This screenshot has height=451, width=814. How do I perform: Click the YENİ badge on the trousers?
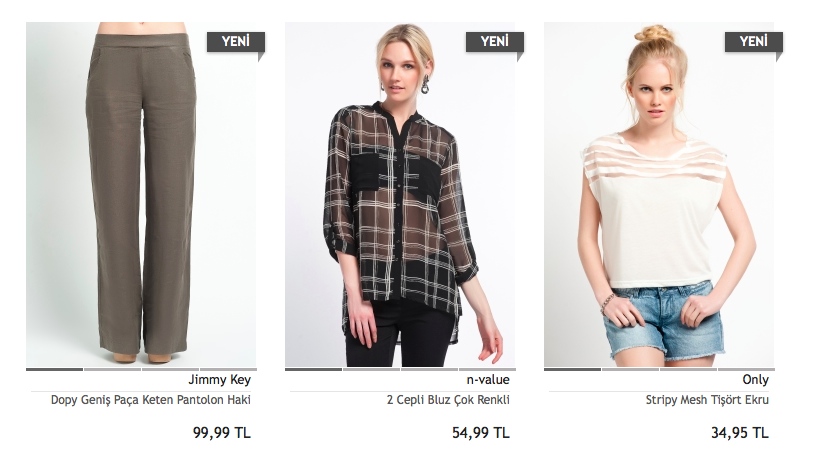coord(236,42)
